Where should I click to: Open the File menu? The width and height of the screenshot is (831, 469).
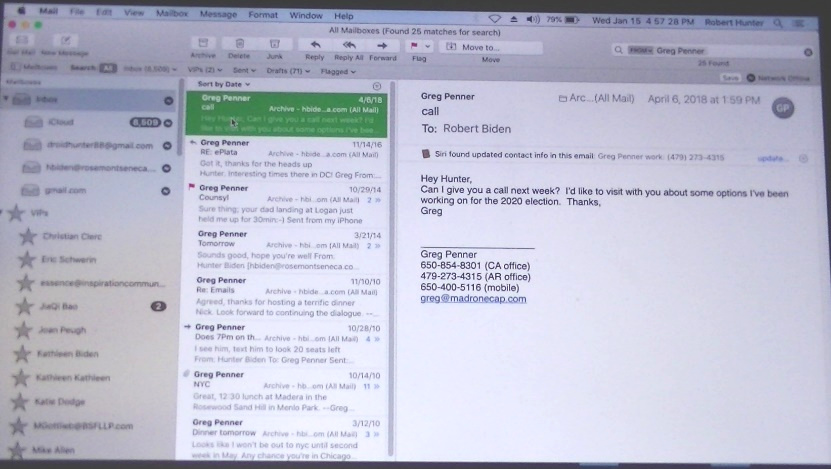77,11
